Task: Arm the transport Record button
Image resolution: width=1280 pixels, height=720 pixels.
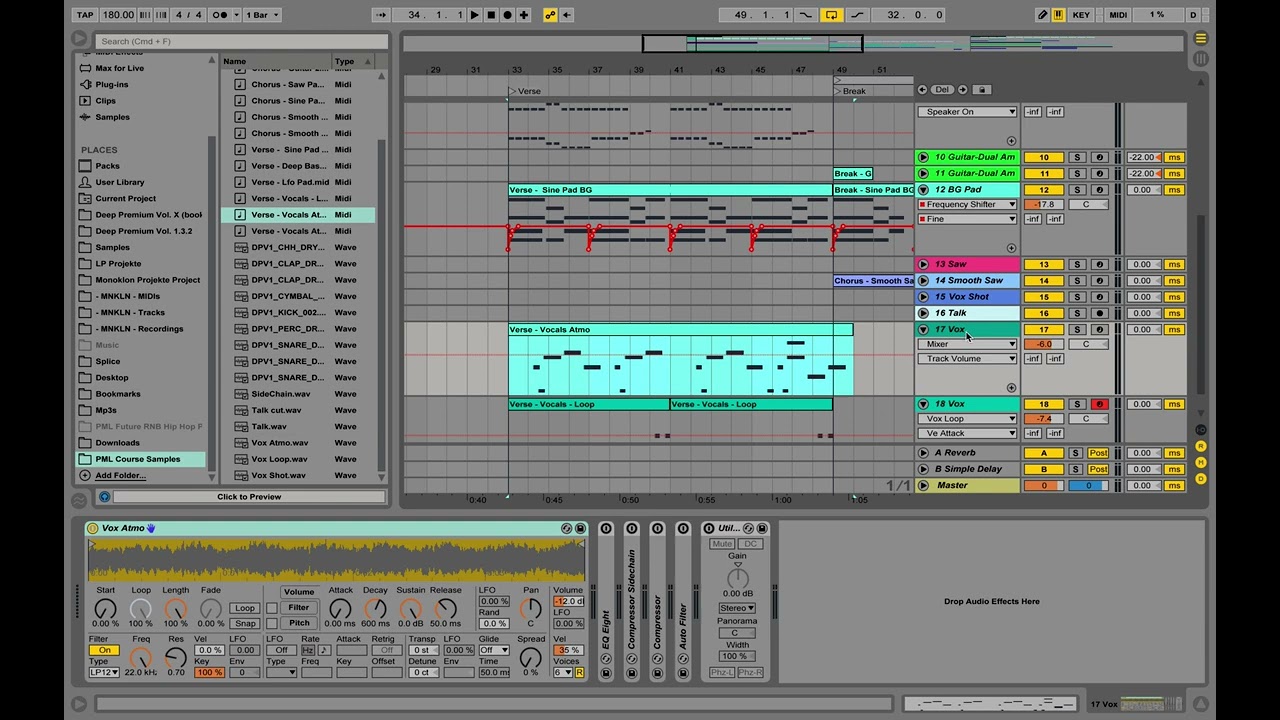Action: tap(507, 15)
